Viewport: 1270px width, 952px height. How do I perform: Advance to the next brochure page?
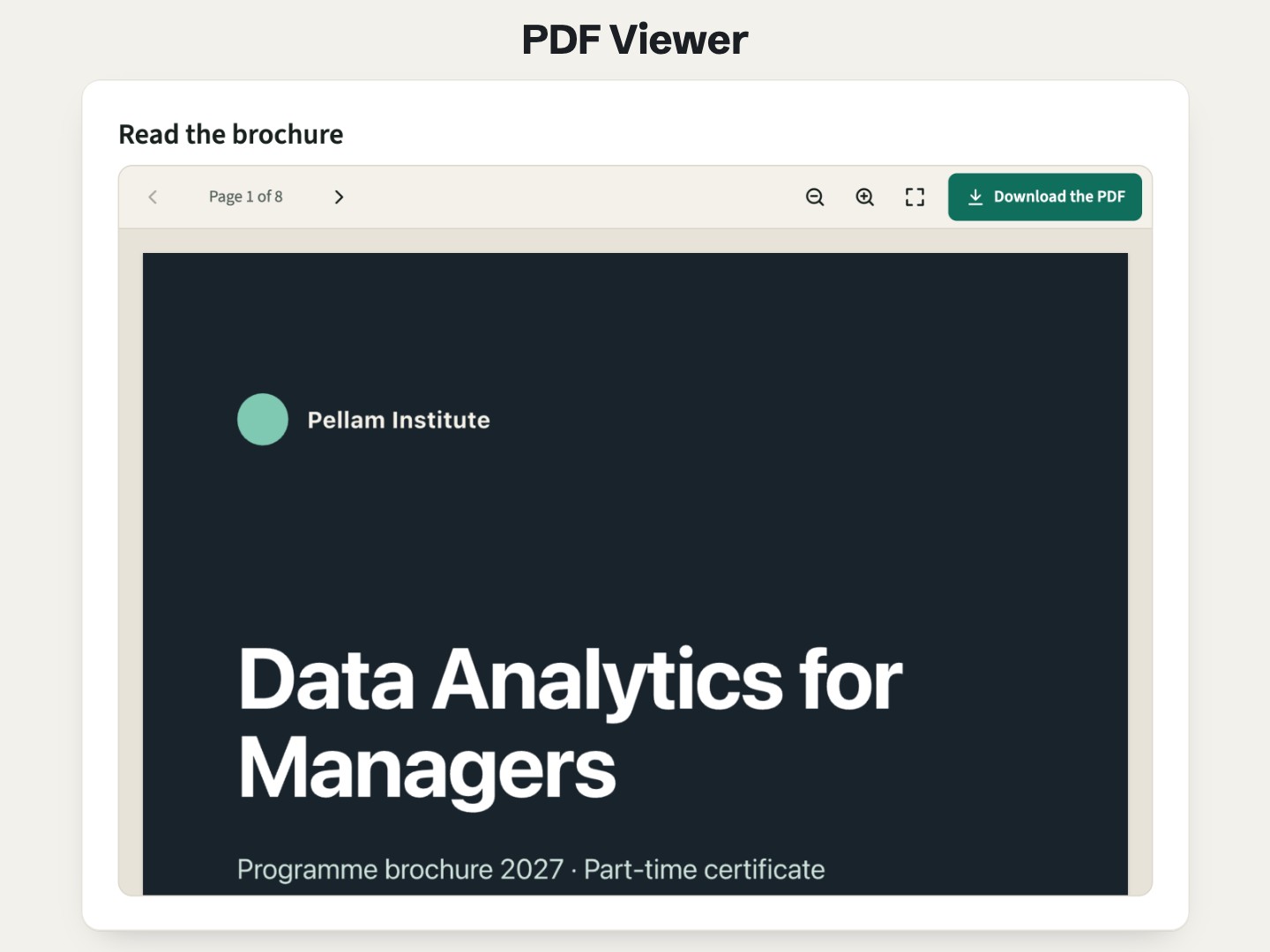339,197
